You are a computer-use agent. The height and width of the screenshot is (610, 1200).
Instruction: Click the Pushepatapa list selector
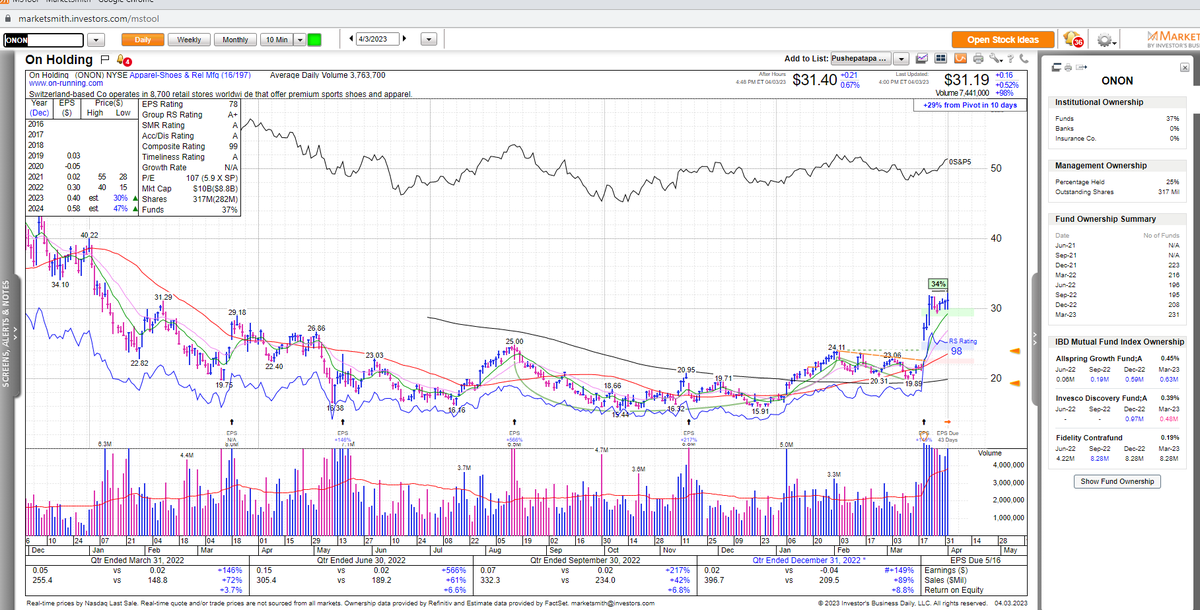pyautogui.click(x=860, y=59)
